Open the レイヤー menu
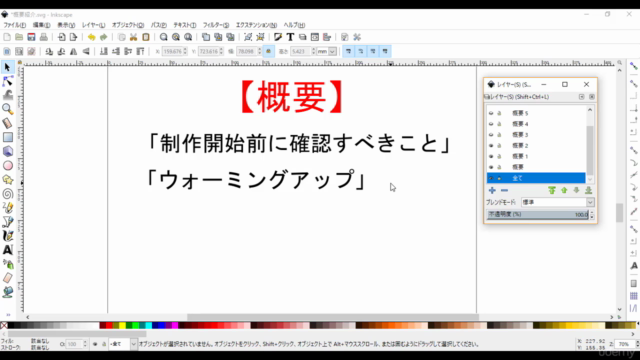Viewport: 640px width, 360px height. (x=93, y=25)
